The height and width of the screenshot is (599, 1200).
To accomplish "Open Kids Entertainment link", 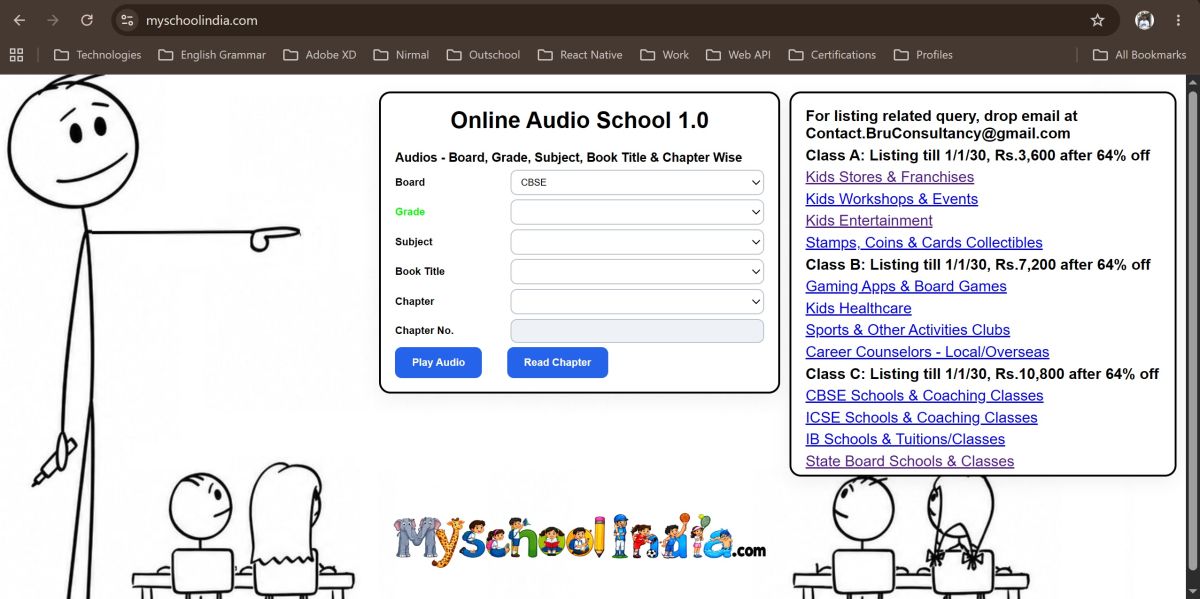I will 869,221.
